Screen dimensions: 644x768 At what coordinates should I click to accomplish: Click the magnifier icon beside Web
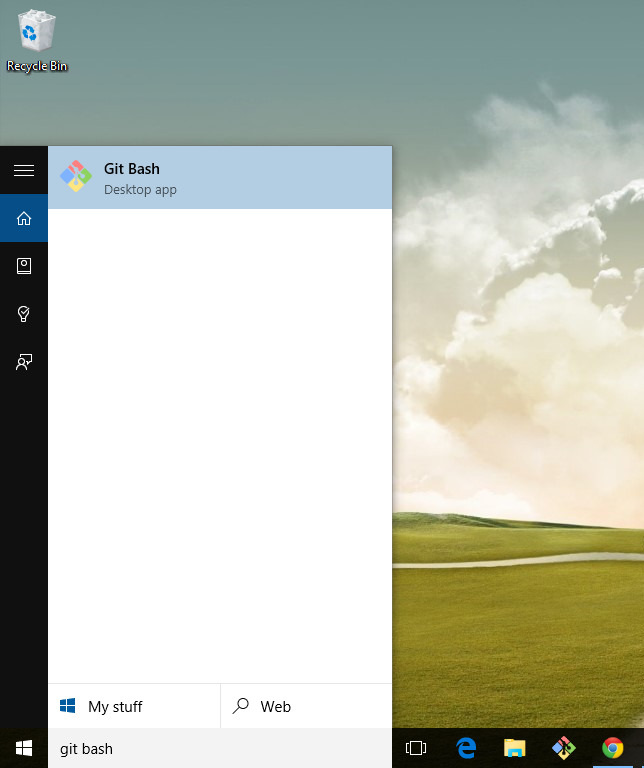(240, 706)
